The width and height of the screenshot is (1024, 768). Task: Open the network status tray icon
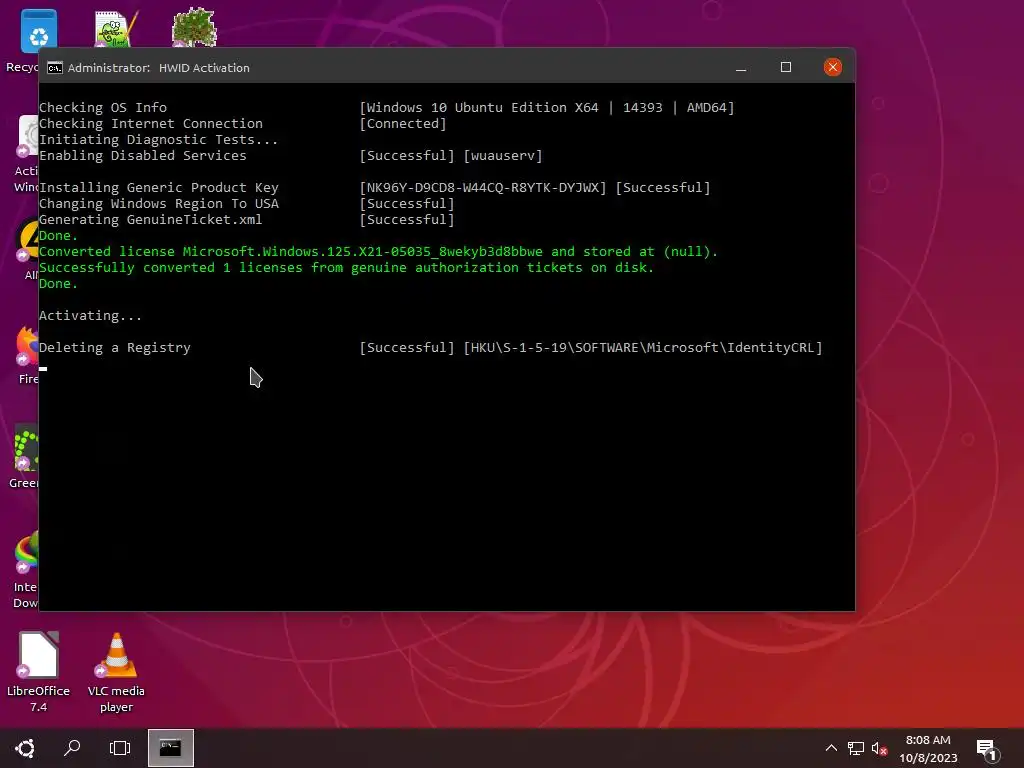tap(856, 748)
